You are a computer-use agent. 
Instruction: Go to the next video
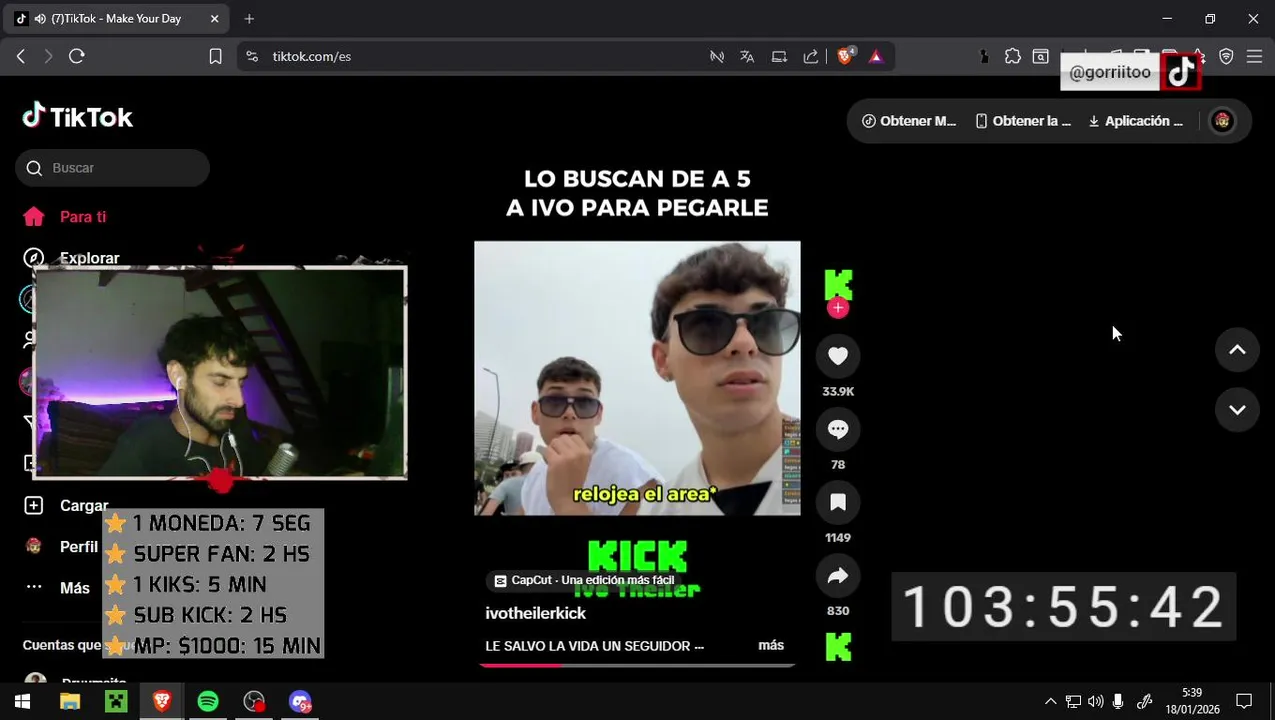[1237, 410]
